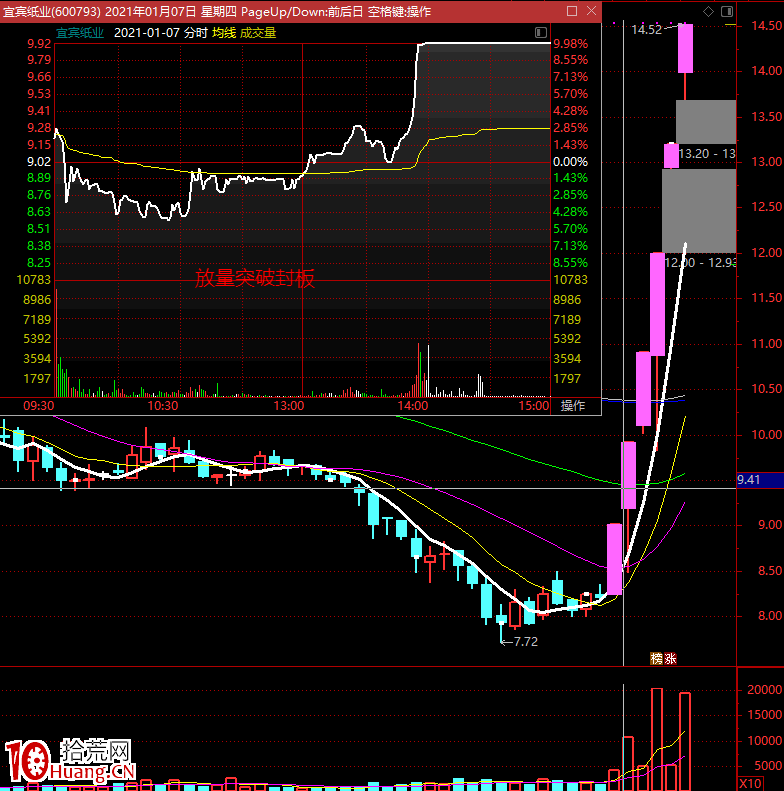Click the 榜 tag on K-line chart
784x791 pixels.
click(656, 658)
